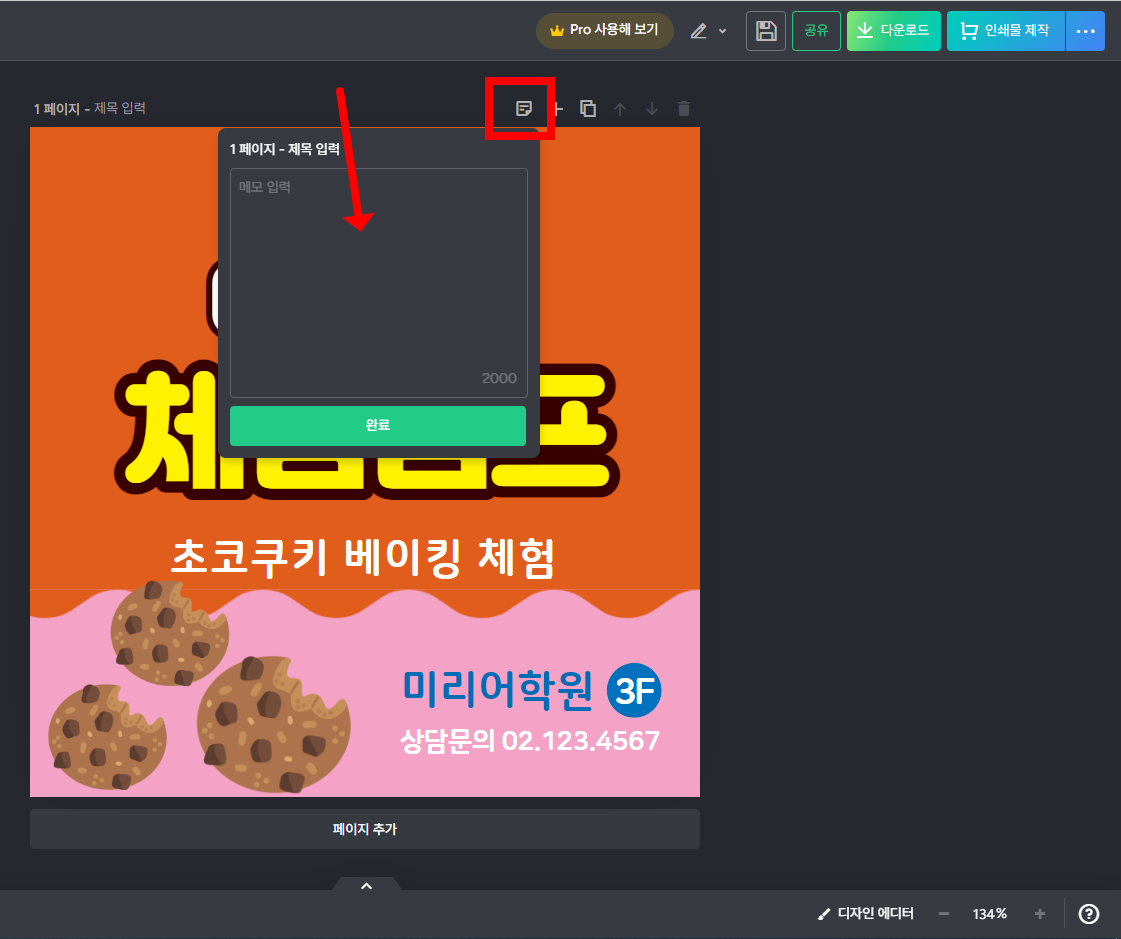Duplicate page 1 using the copy icon
Viewport: 1121px width, 939px height.
(588, 108)
